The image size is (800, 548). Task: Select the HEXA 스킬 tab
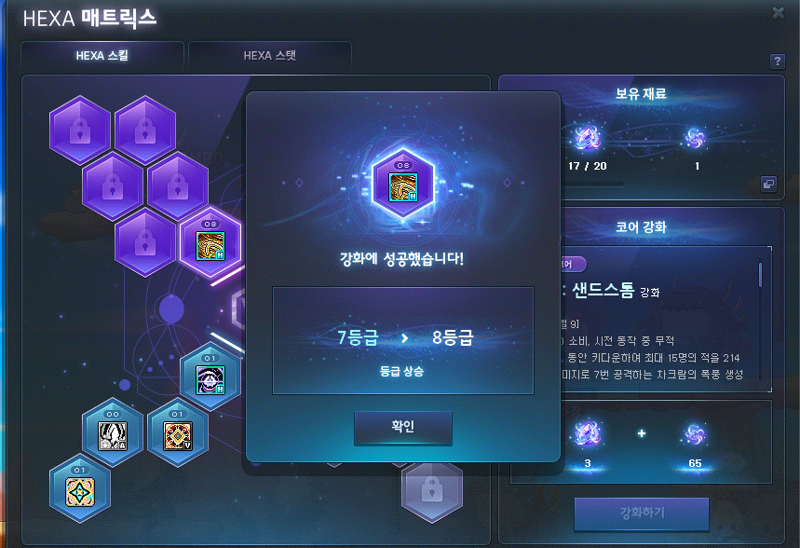[102, 56]
